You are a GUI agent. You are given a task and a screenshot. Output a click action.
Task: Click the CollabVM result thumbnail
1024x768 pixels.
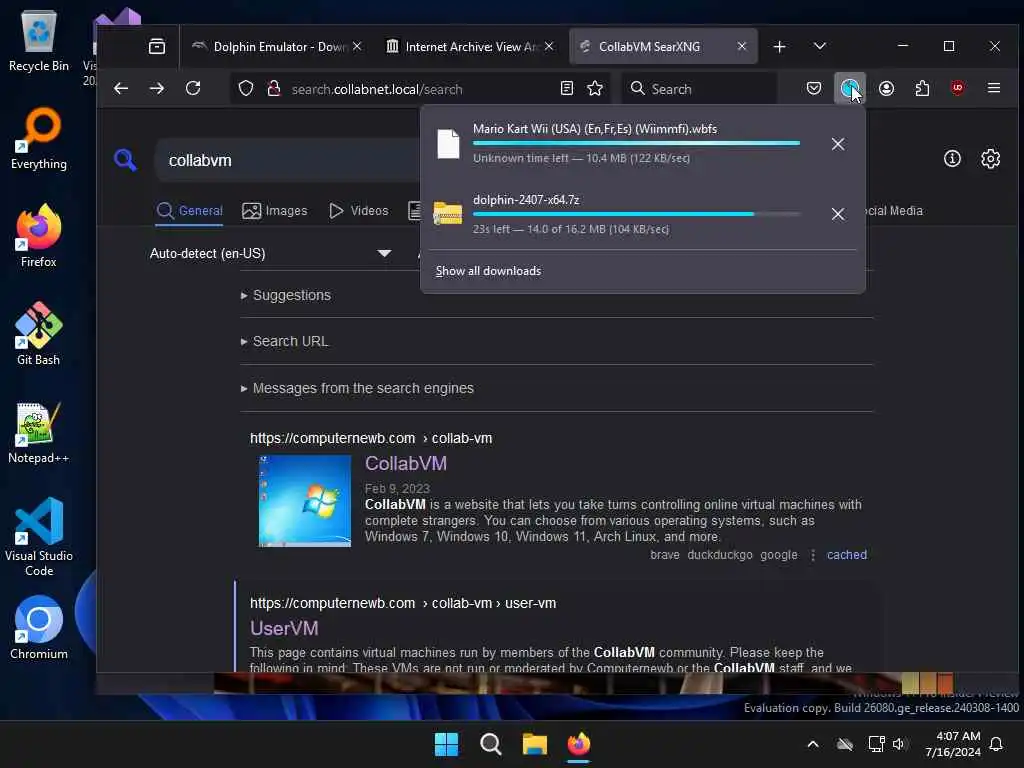tap(305, 501)
